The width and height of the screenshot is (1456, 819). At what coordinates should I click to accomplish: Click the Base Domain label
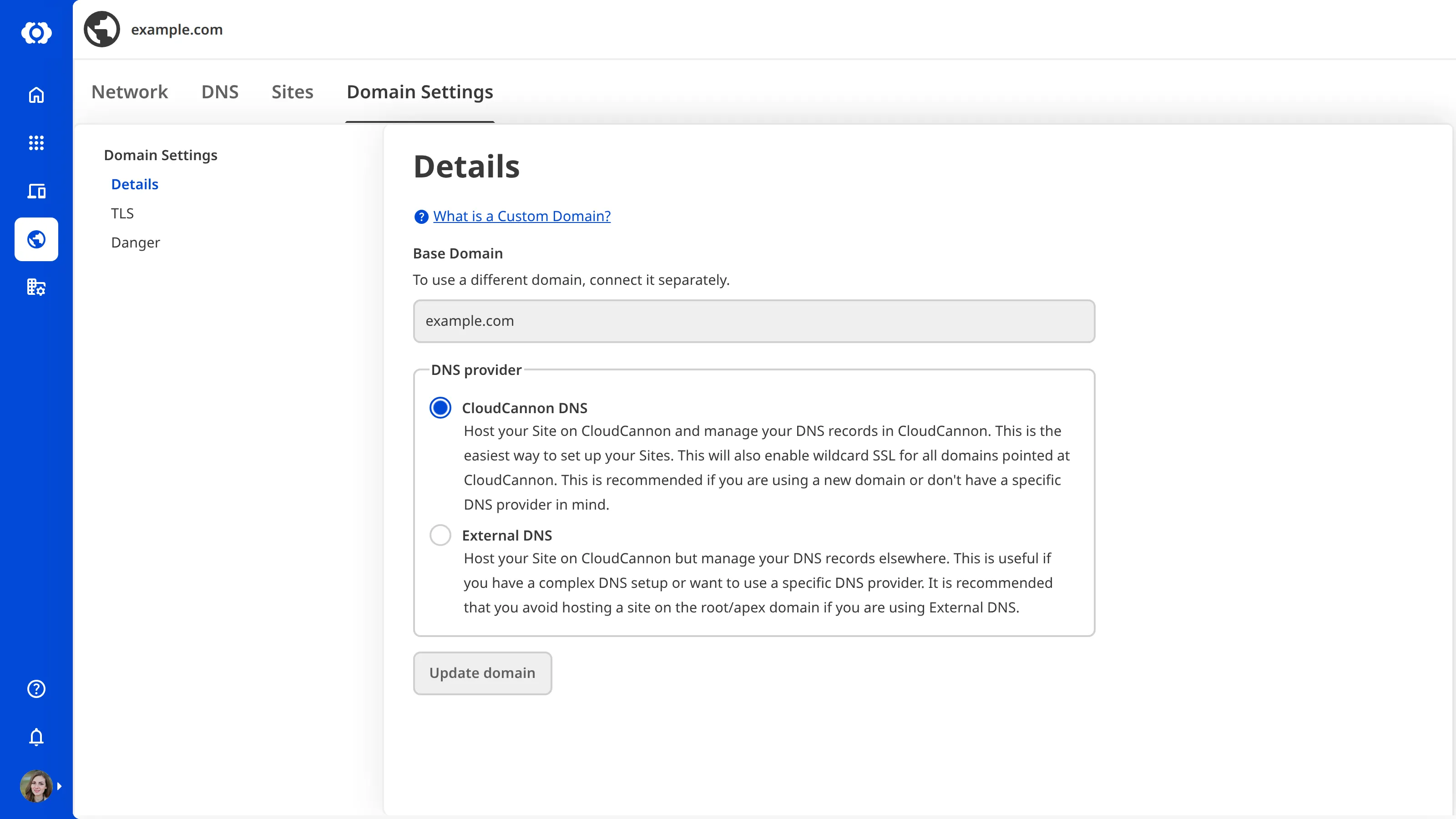(x=458, y=253)
